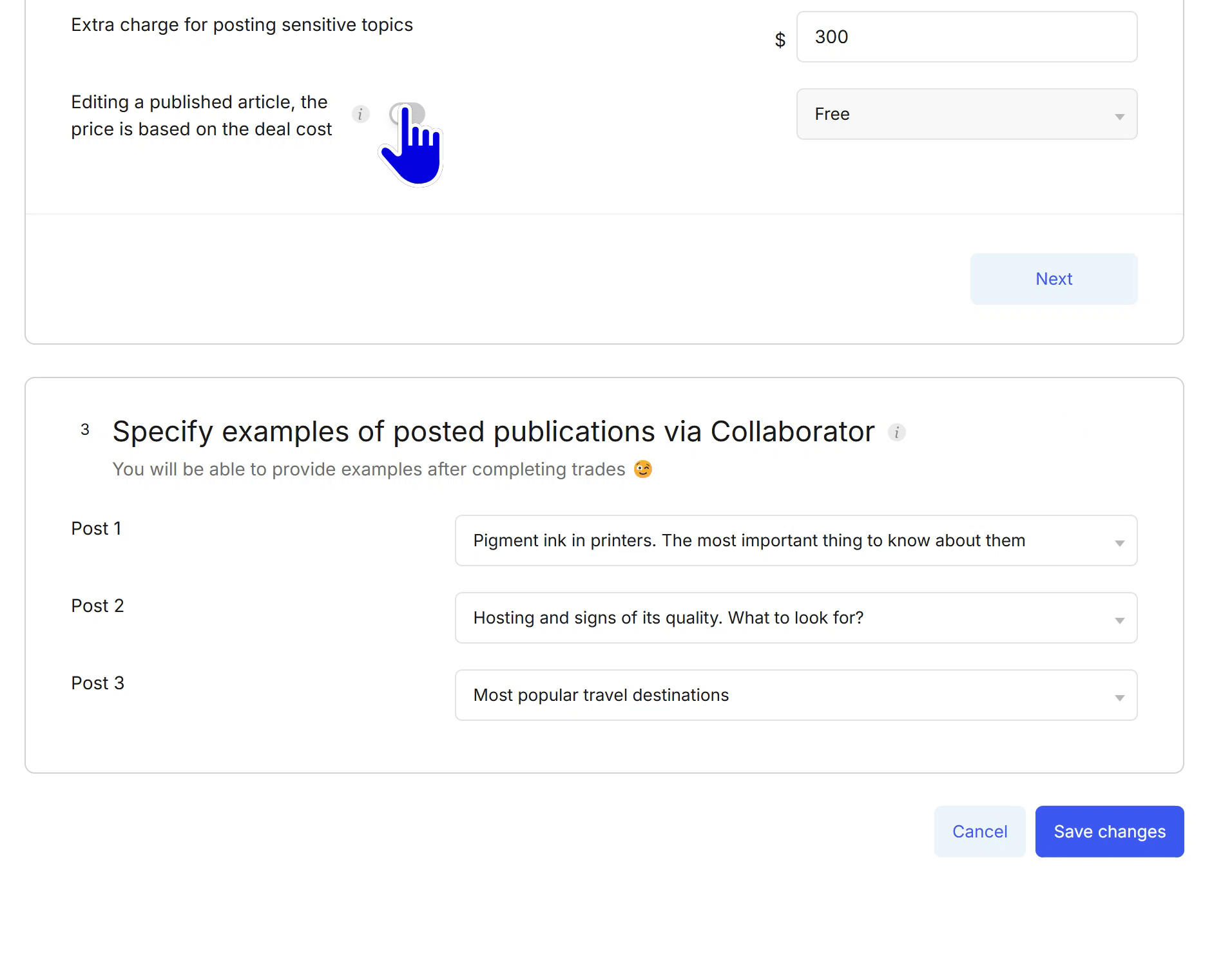This screenshot has width=1232, height=956.
Task: Click the winking emoji after completing trades
Action: tap(642, 470)
